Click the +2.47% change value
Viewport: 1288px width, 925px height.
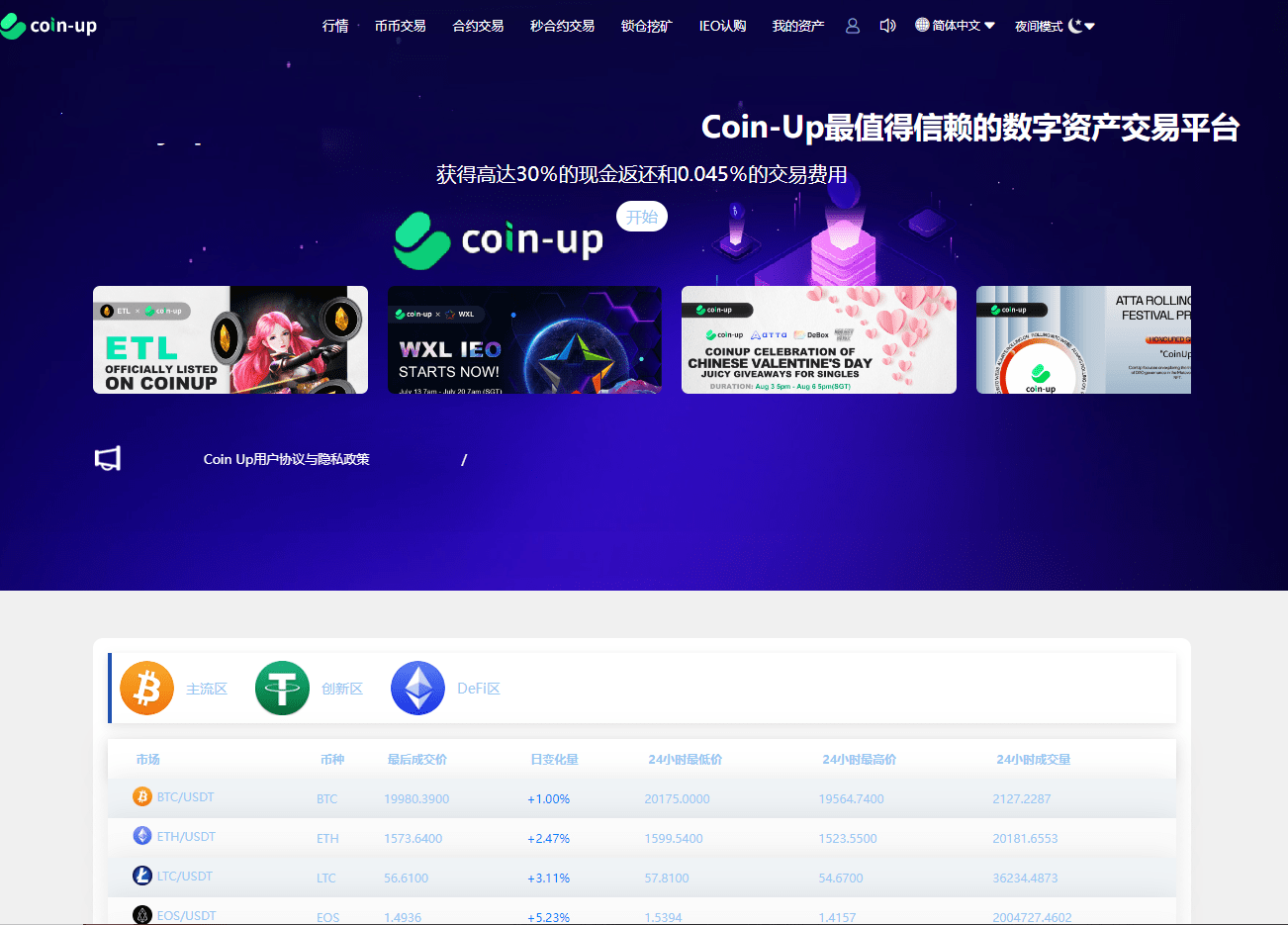pos(548,838)
